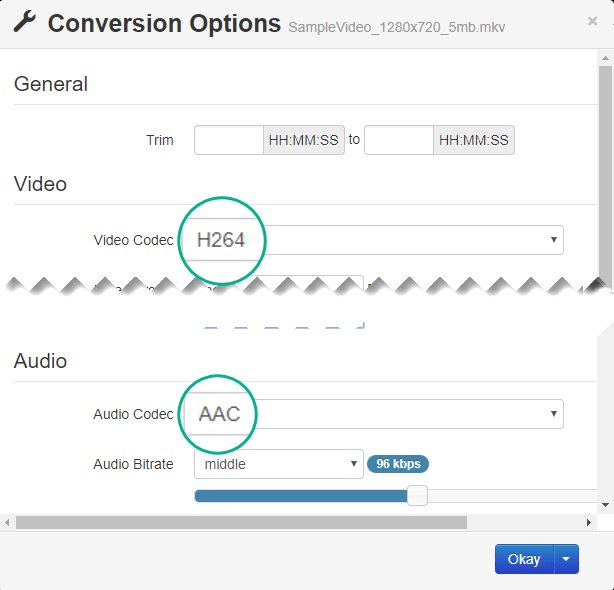Viewport: 614px width, 590px height.
Task: Click the Trim end time field
Action: [398, 140]
